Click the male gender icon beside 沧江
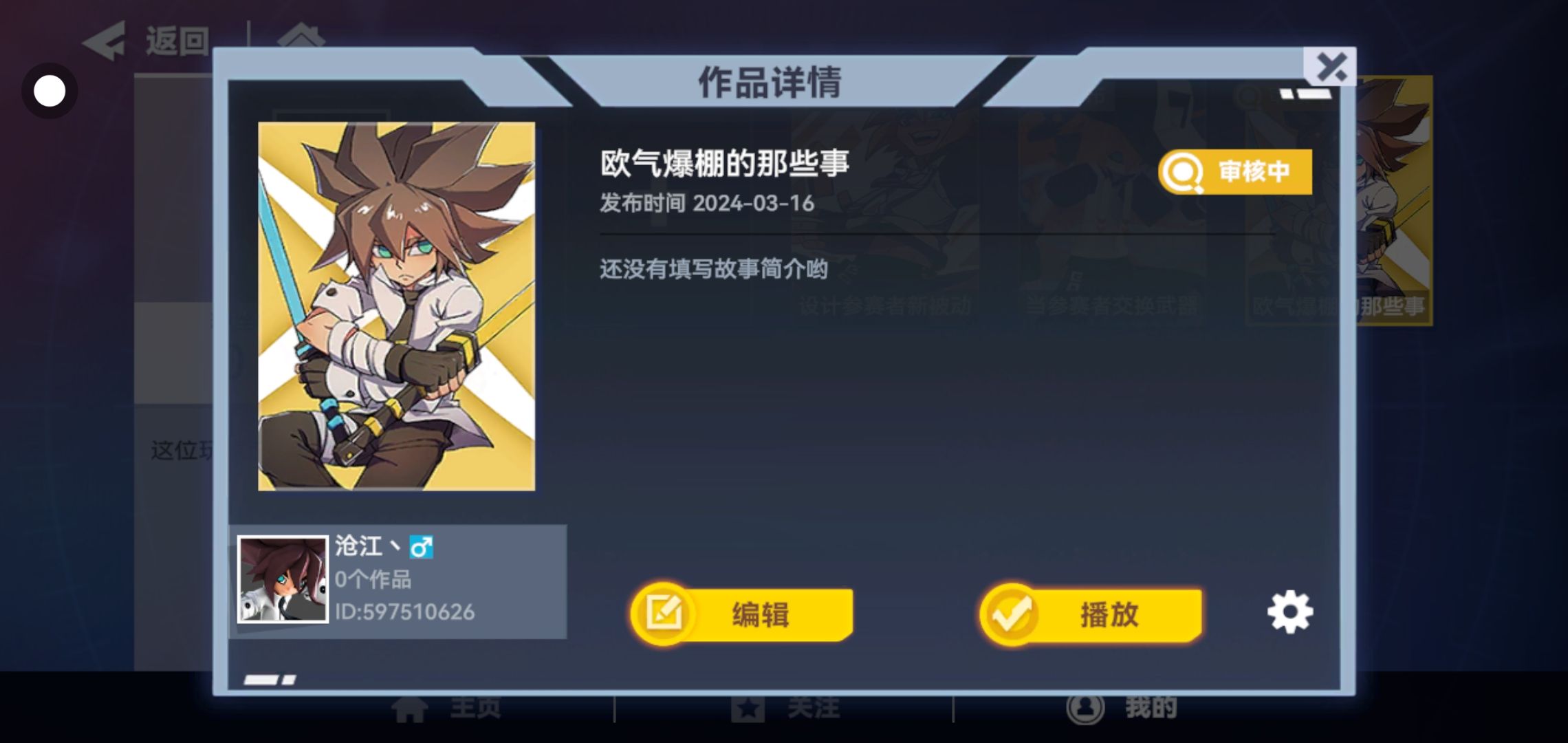 [x=421, y=548]
